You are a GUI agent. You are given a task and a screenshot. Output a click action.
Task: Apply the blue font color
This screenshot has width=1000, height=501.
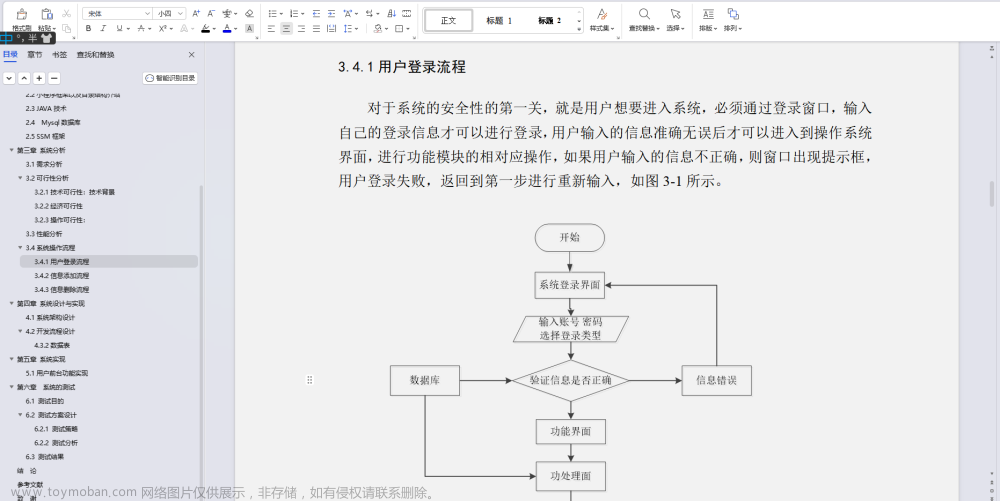click(x=227, y=28)
